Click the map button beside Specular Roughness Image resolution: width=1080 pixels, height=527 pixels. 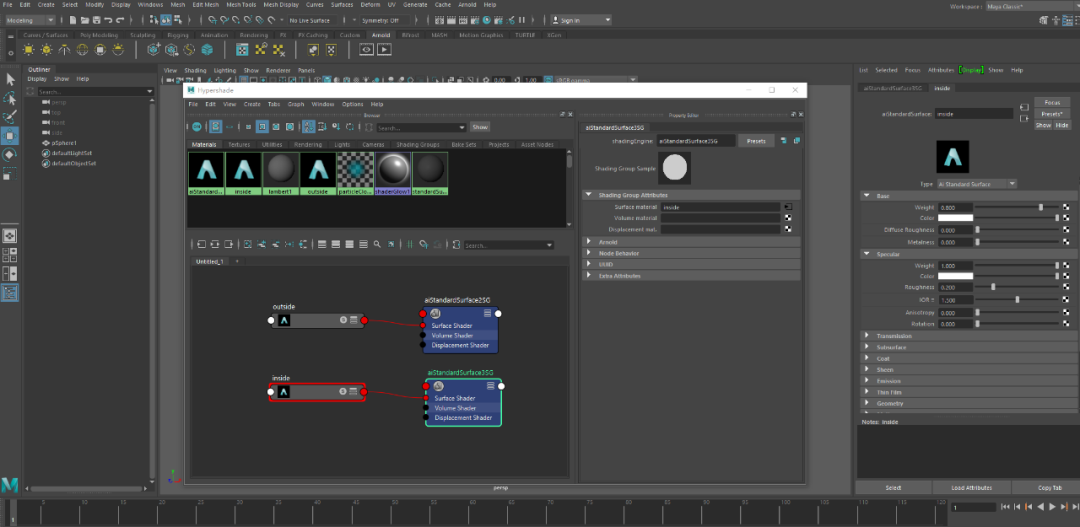pyautogui.click(x=1066, y=287)
